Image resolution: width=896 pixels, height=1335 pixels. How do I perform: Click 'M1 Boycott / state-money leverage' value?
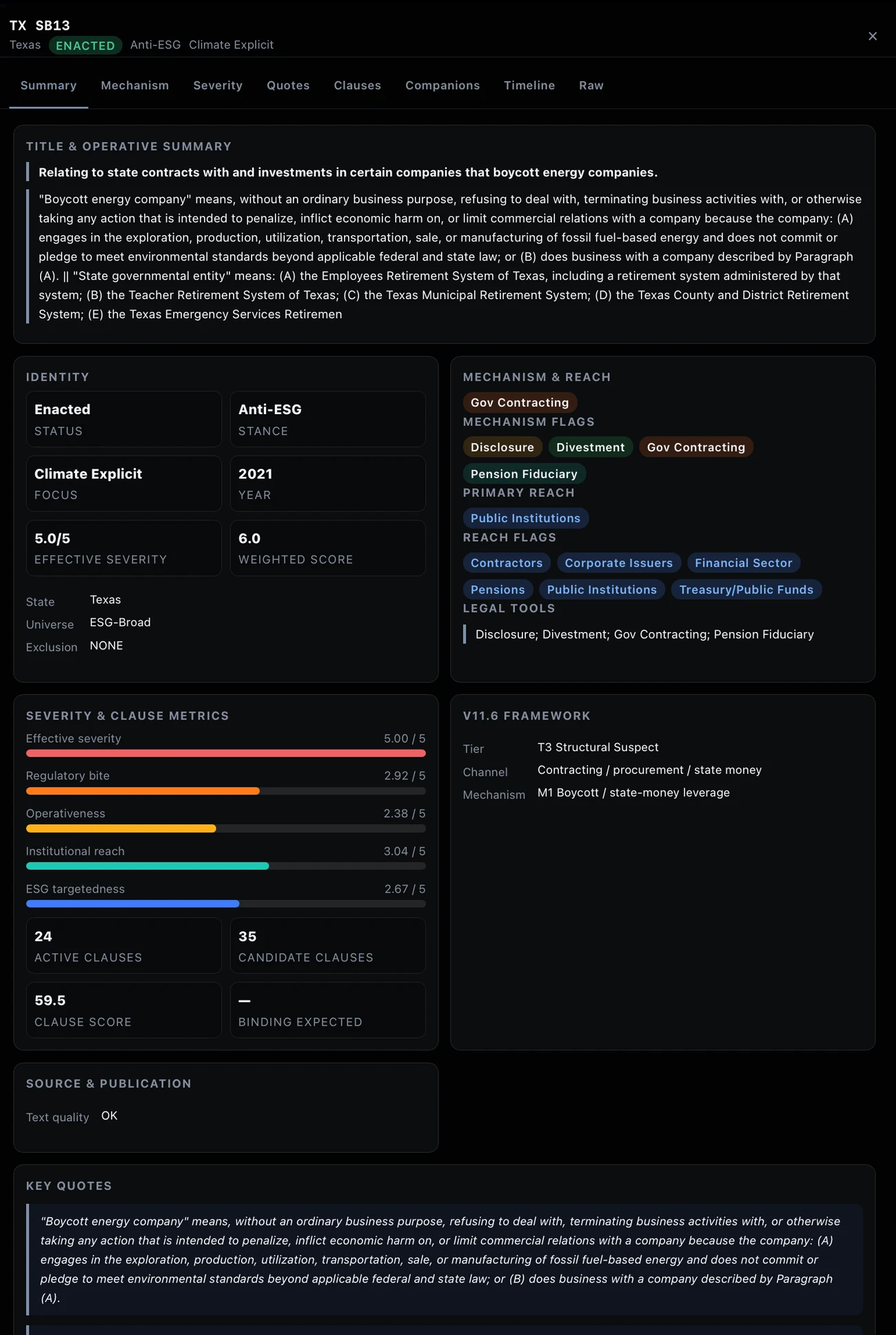(633, 793)
